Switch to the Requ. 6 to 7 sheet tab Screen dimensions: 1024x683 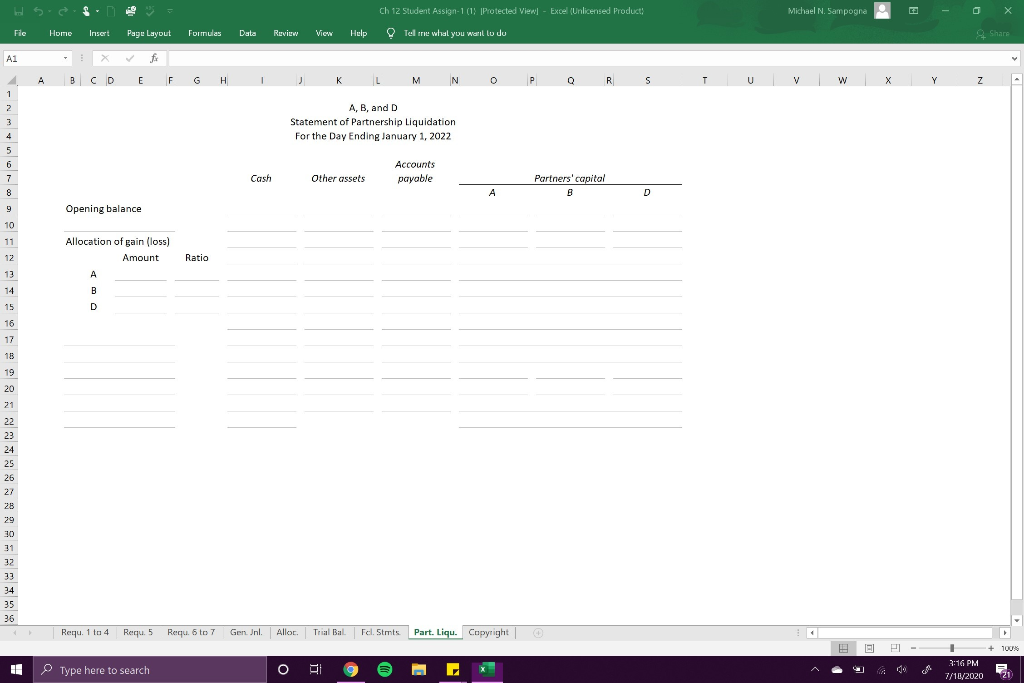point(191,632)
